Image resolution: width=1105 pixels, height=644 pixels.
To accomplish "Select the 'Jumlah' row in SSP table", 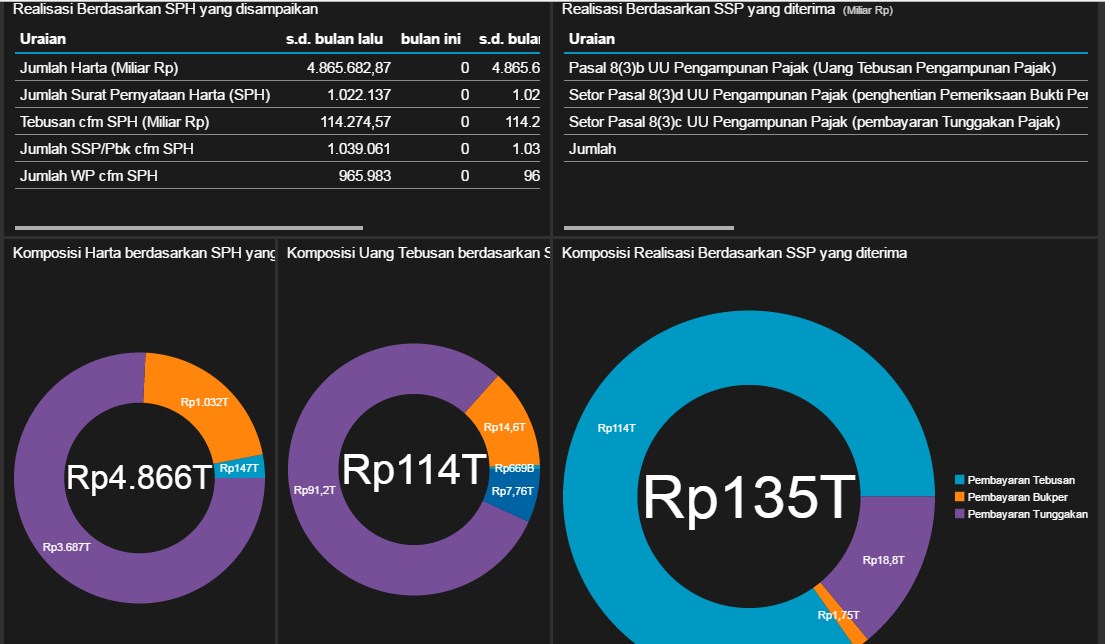I will (826, 149).
